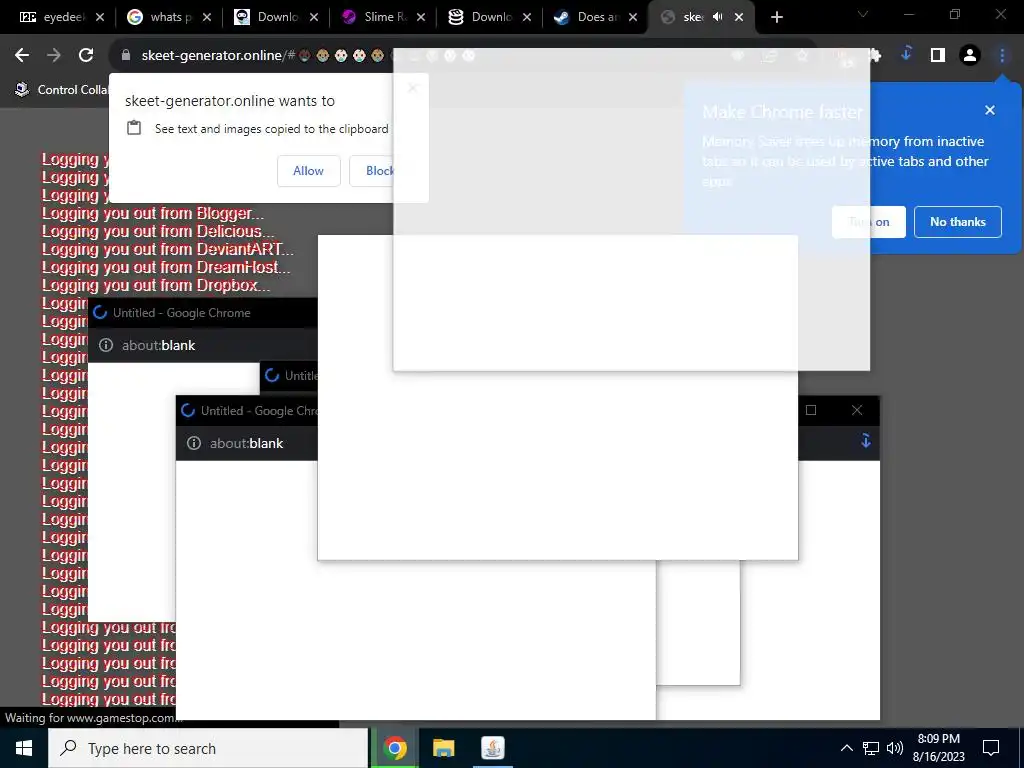Open the taskbar clock showing 8:09 PM
This screenshot has height=768, width=1024.
coord(938,748)
